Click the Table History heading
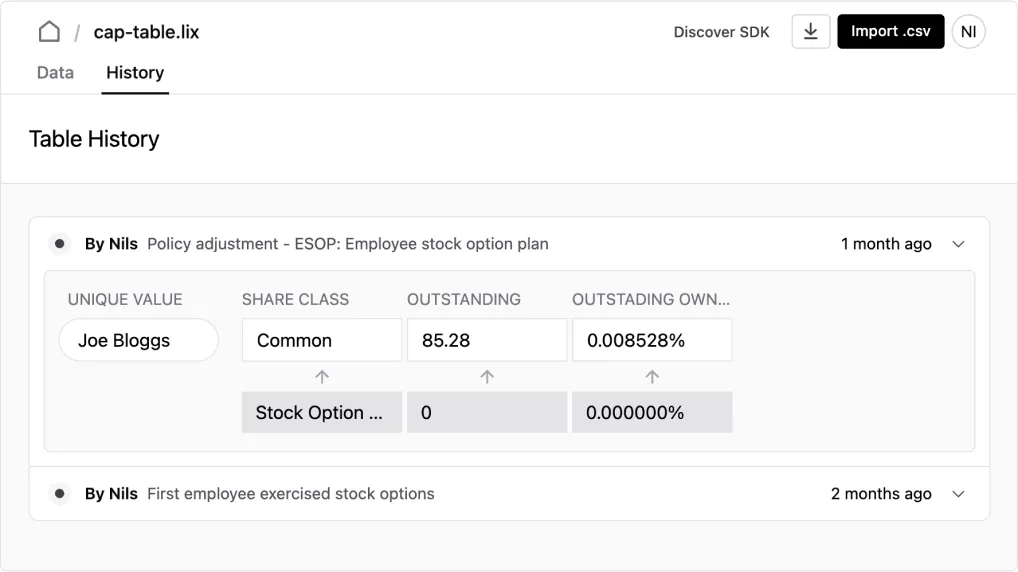 pyautogui.click(x=94, y=139)
